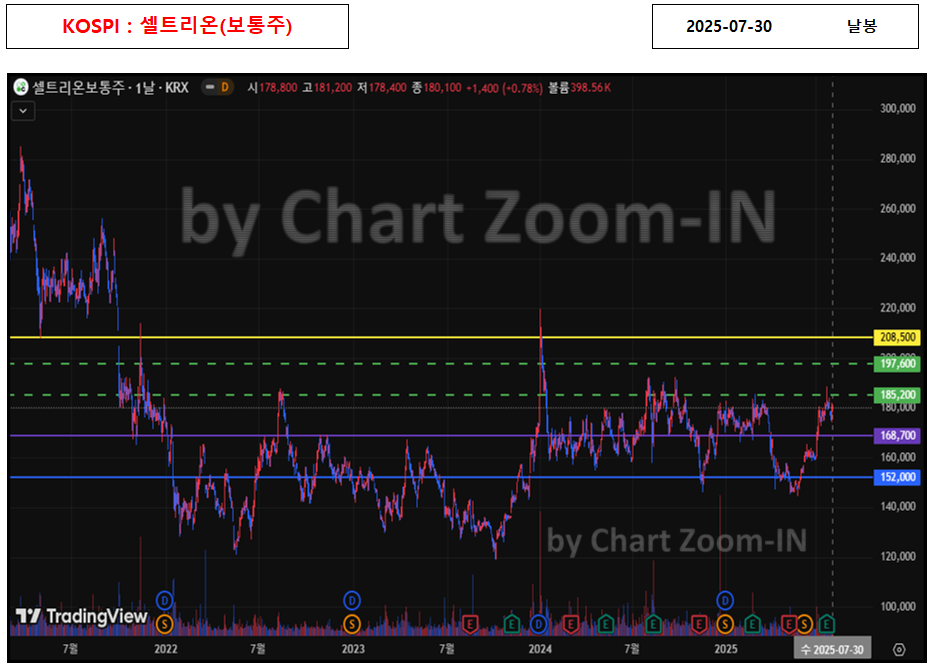Click the blue D dividend marker above 2022
This screenshot has width=932, height=666.
[x=165, y=600]
